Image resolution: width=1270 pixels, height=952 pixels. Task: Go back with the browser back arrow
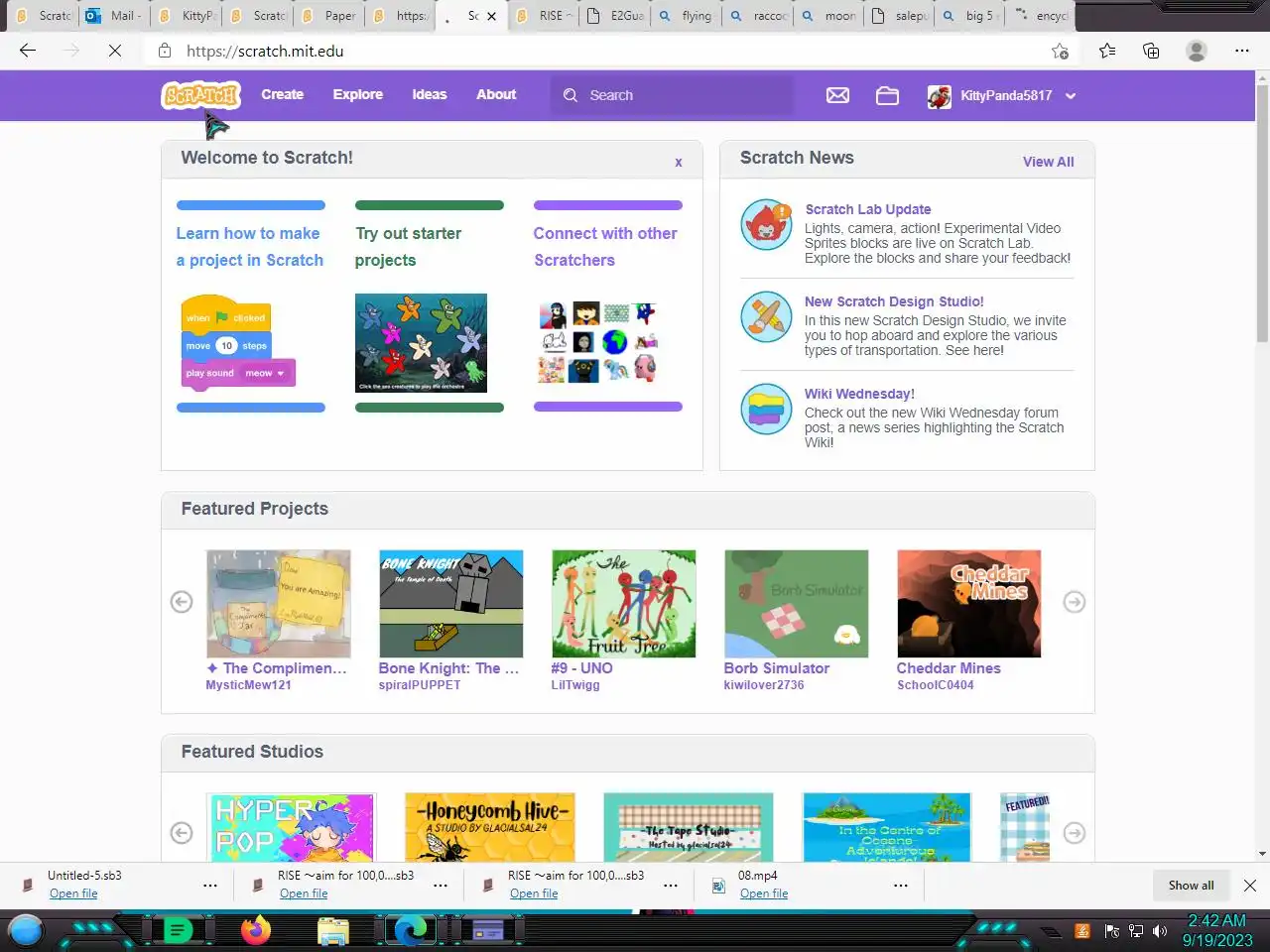[28, 51]
